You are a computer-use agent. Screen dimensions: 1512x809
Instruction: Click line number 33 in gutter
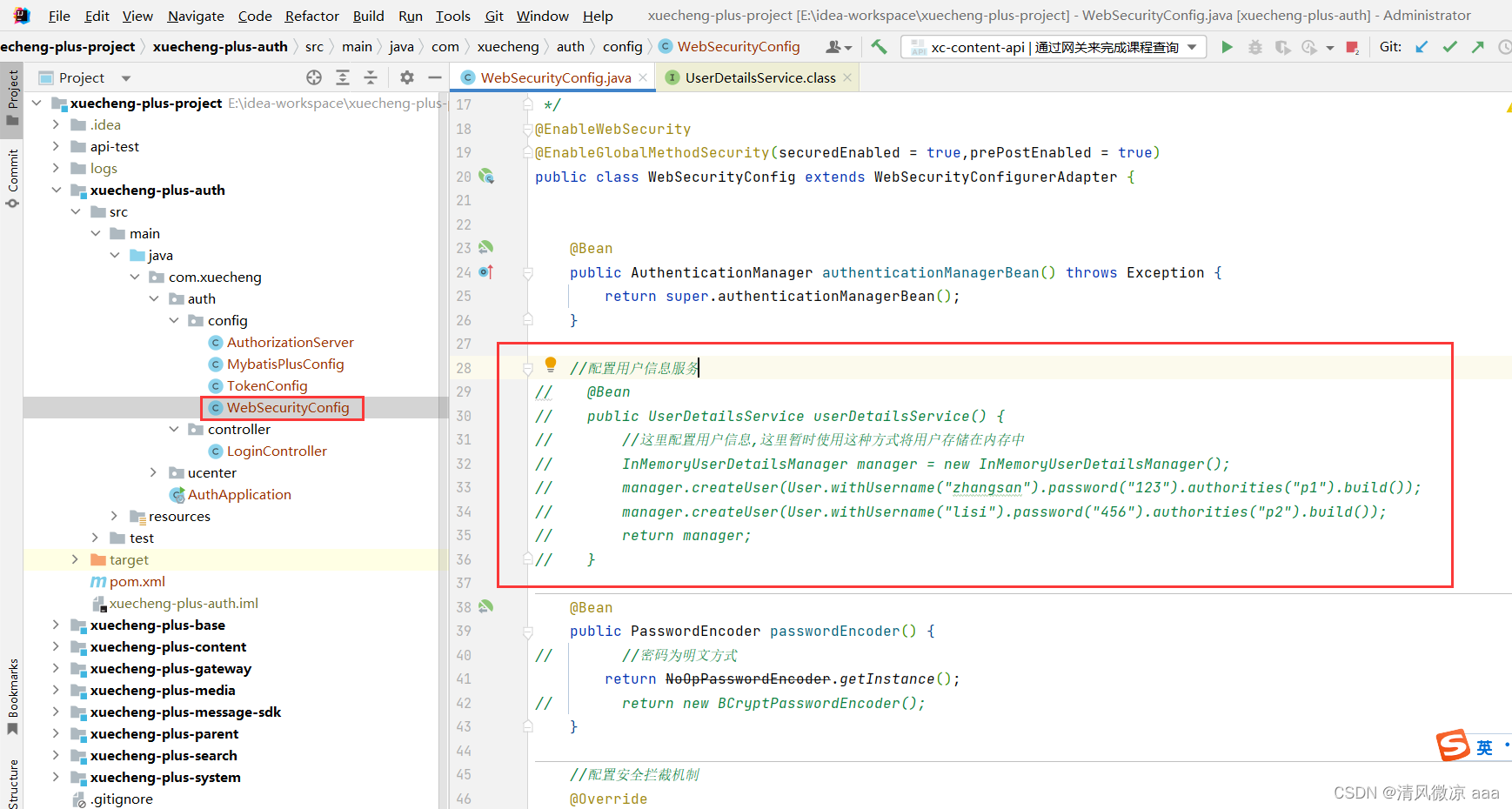pos(464,487)
